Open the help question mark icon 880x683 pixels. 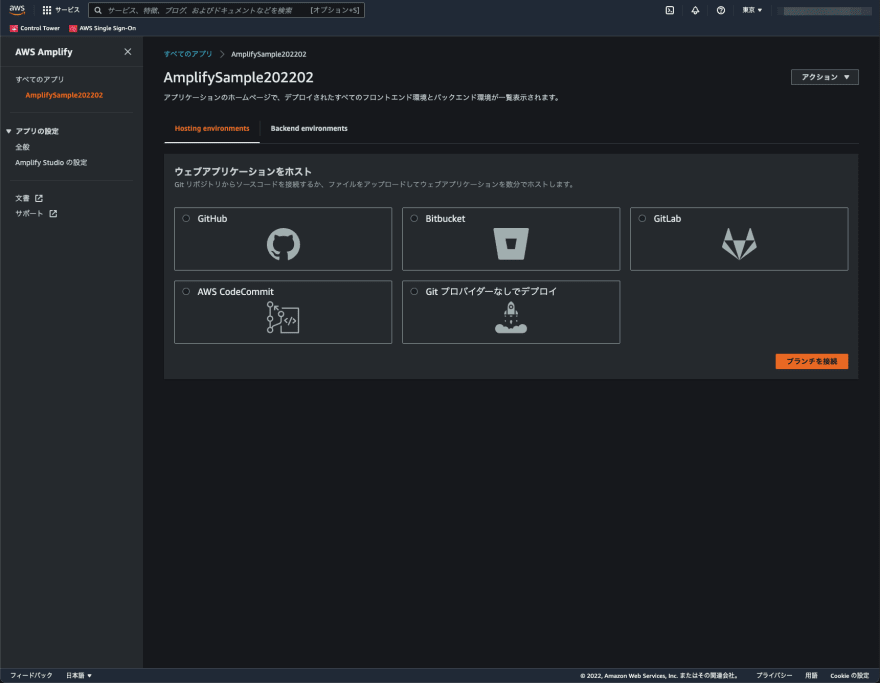tap(721, 10)
